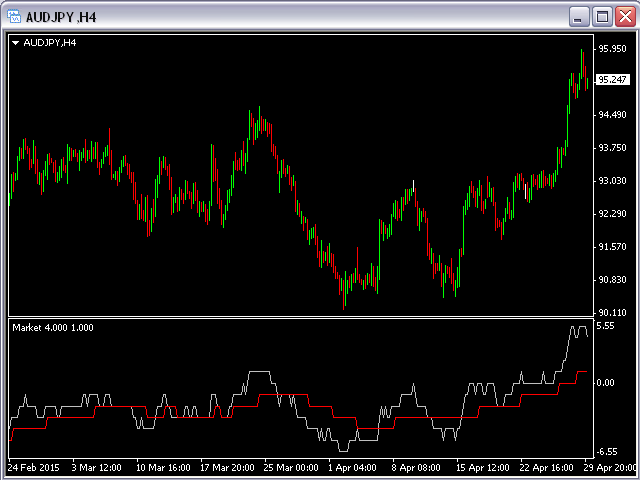Click the 5.55 indicator scale value
The image size is (640, 480).
tap(604, 326)
